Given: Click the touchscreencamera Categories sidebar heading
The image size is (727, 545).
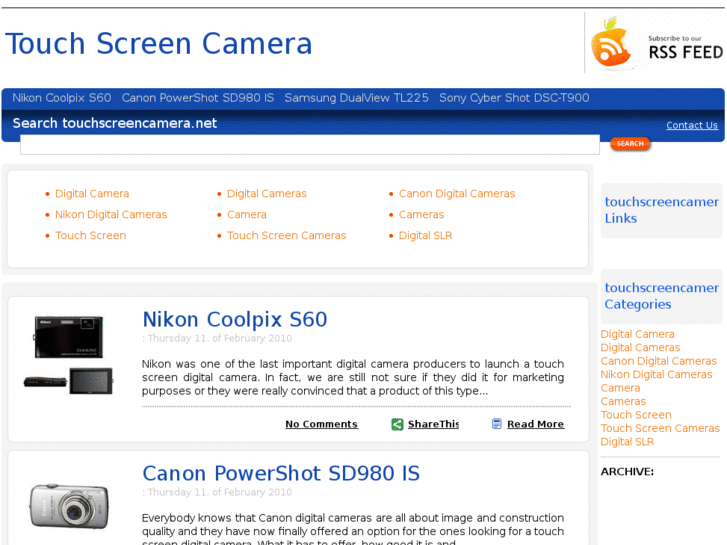Looking at the screenshot, I should coord(662,296).
